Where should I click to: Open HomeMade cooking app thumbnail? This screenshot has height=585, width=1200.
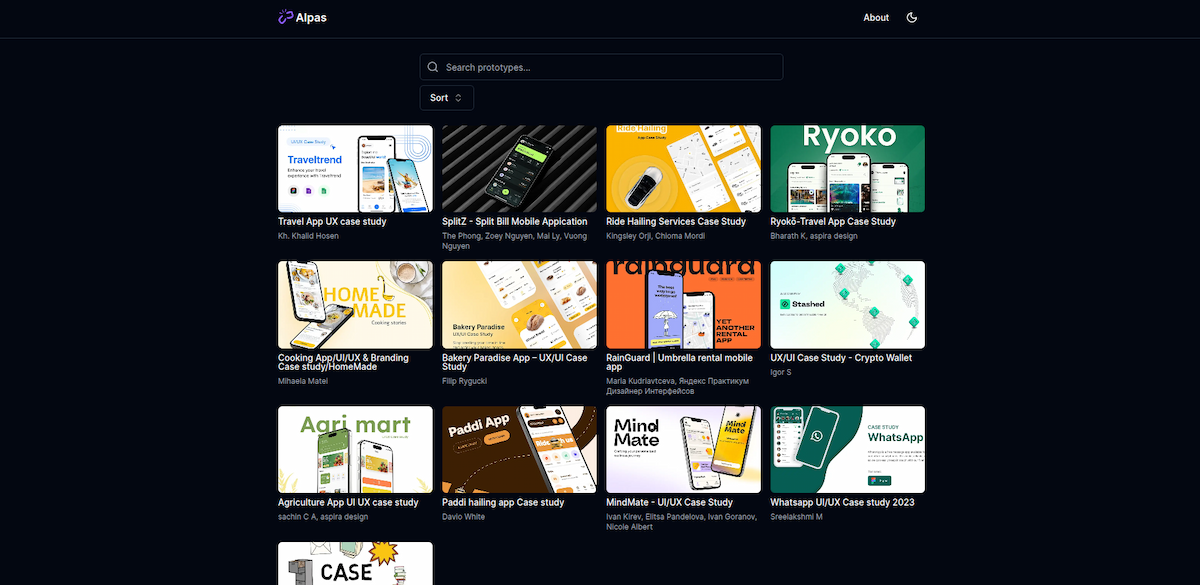pos(355,305)
